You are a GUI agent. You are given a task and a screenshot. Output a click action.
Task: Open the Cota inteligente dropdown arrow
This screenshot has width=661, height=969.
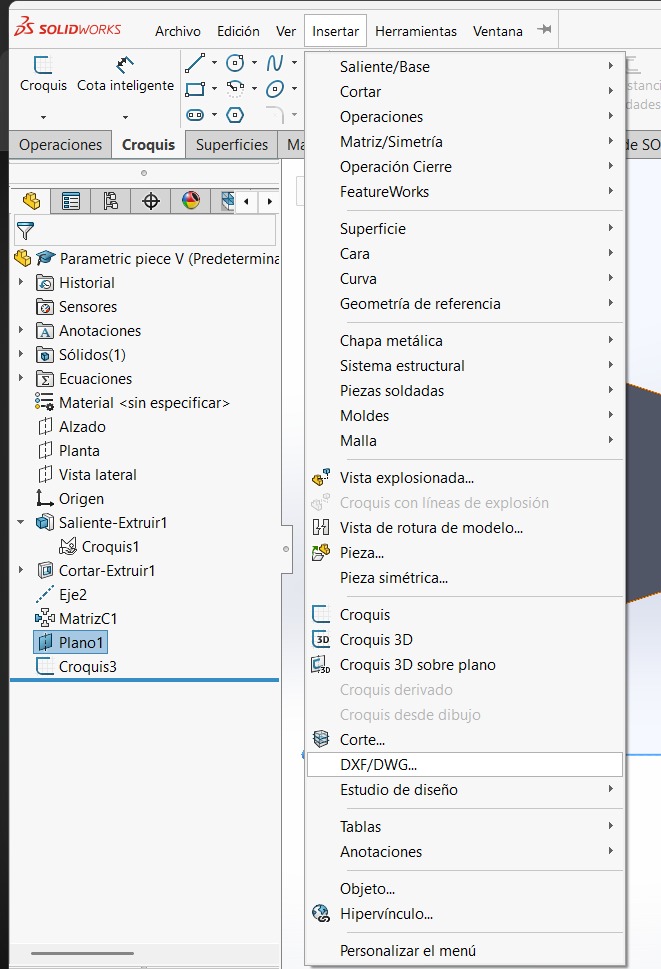click(125, 117)
